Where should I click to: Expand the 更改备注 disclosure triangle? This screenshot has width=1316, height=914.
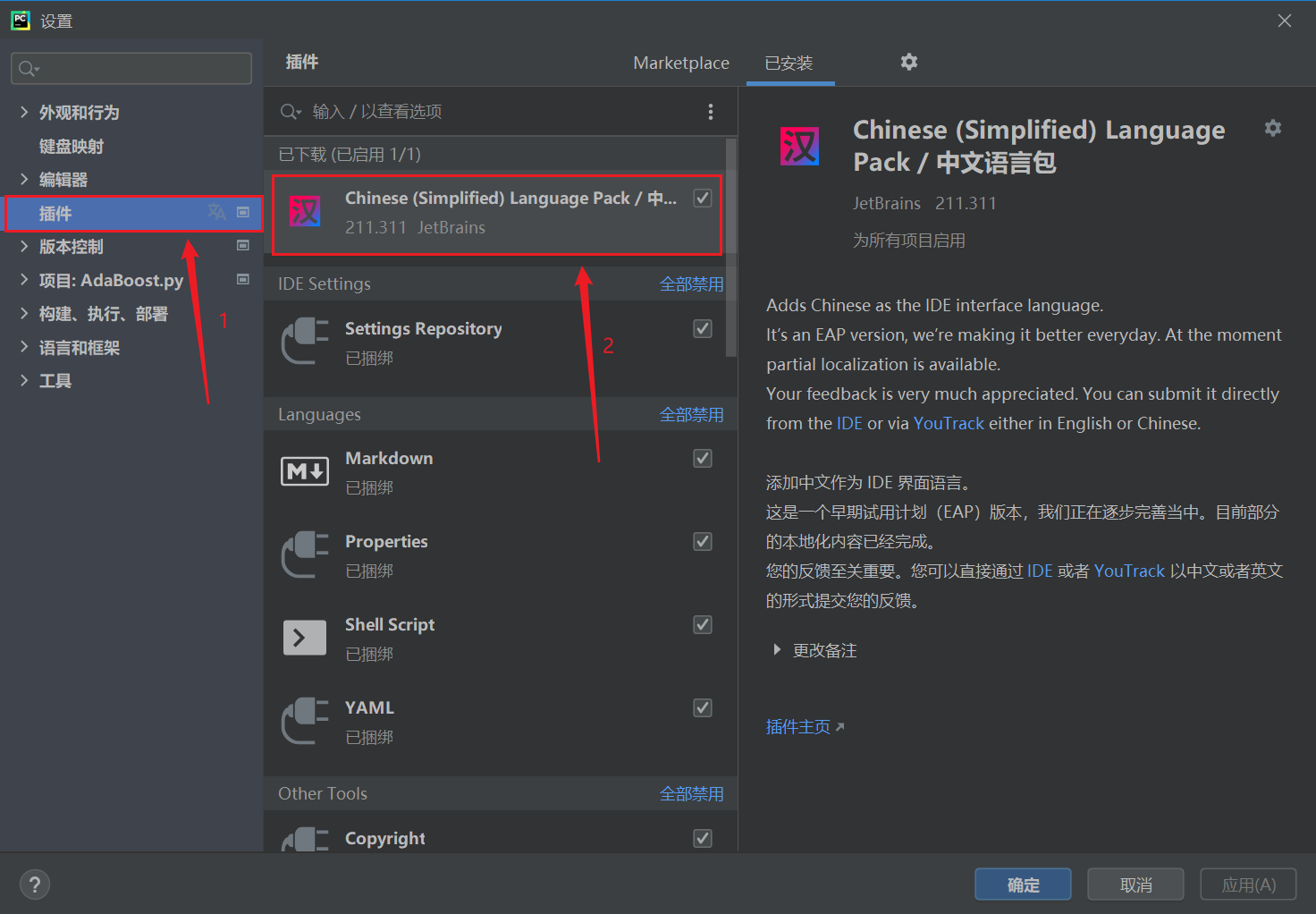777,650
